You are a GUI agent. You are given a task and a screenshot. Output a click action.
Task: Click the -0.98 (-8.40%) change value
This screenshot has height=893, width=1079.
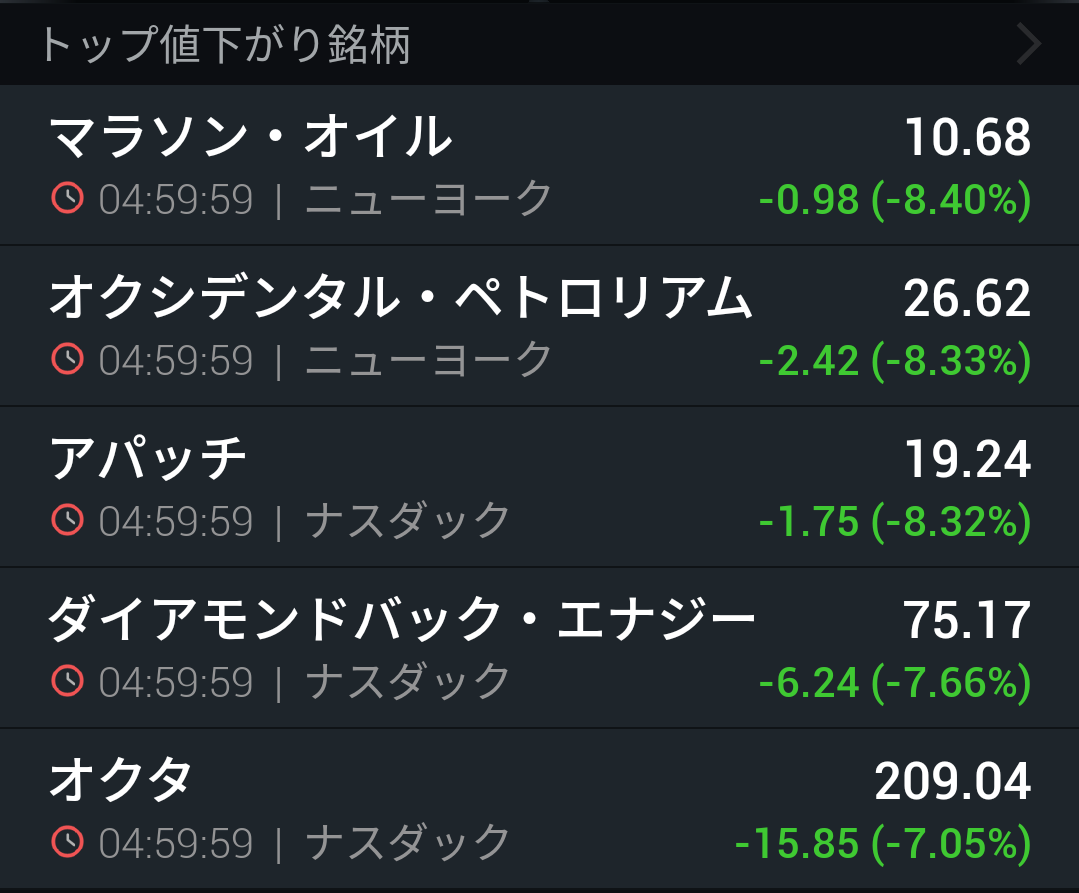point(895,200)
